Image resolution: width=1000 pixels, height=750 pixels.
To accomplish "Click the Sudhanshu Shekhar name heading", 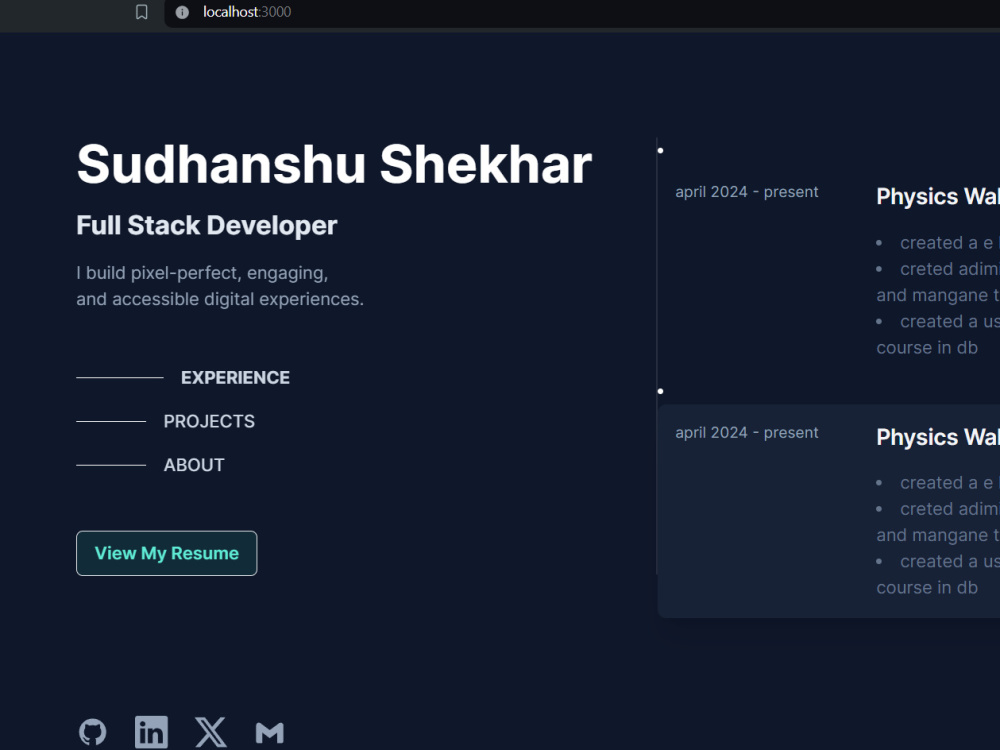I will (x=334, y=163).
